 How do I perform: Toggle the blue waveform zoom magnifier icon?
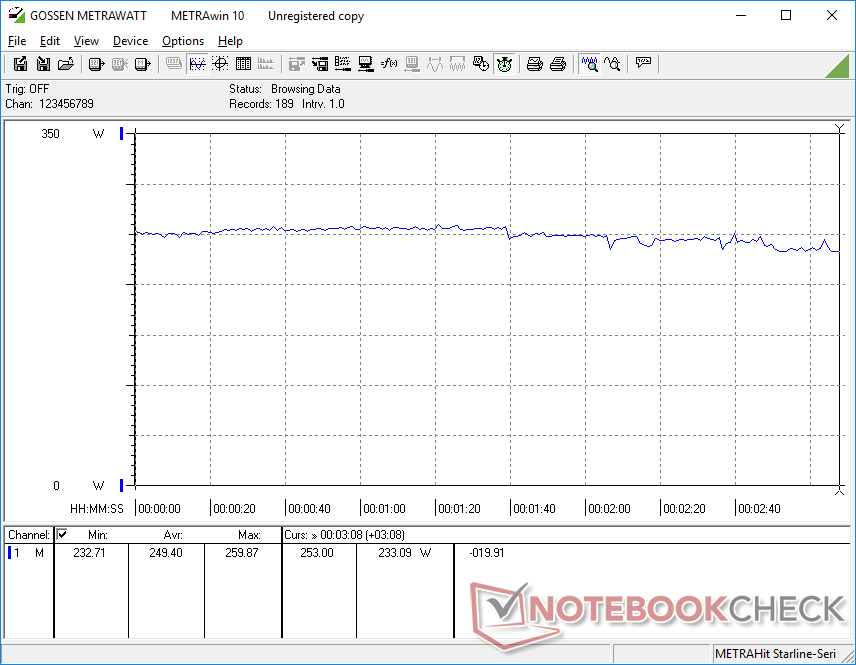pos(590,64)
